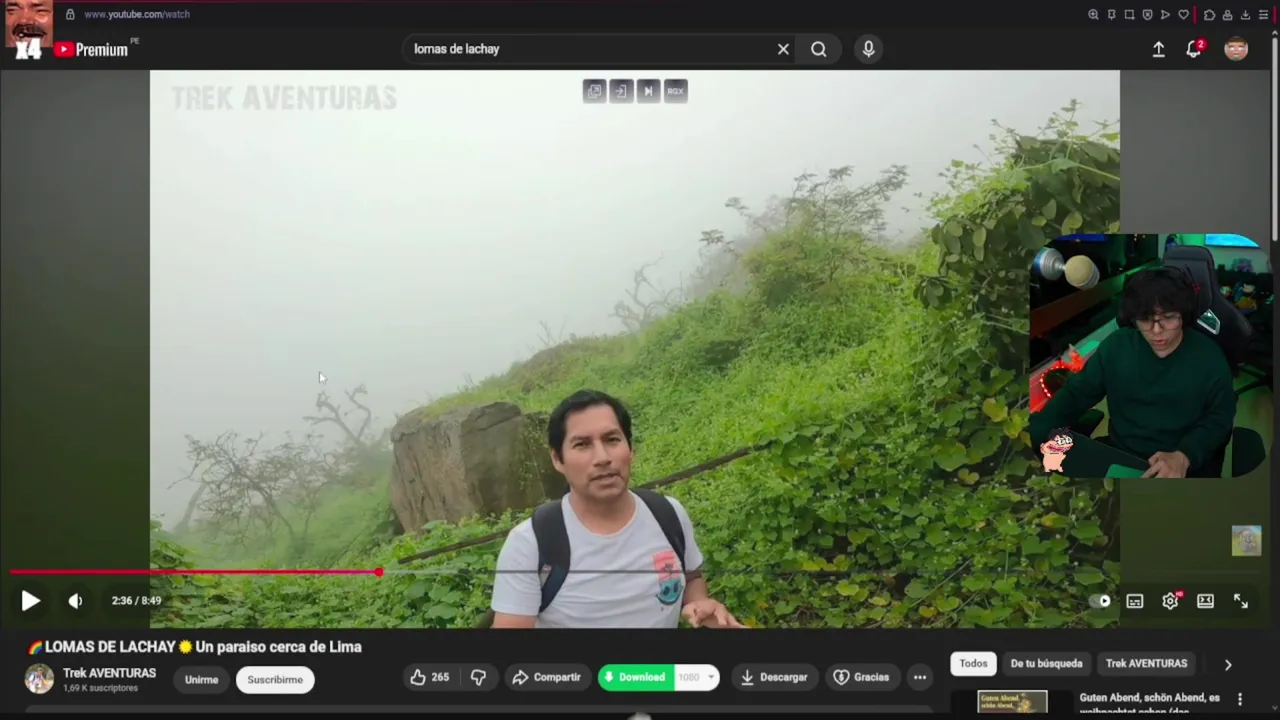Open 'Guten Abend, schön Abend' video thumbnail
Viewport: 1280px width, 720px height.
tap(1012, 703)
